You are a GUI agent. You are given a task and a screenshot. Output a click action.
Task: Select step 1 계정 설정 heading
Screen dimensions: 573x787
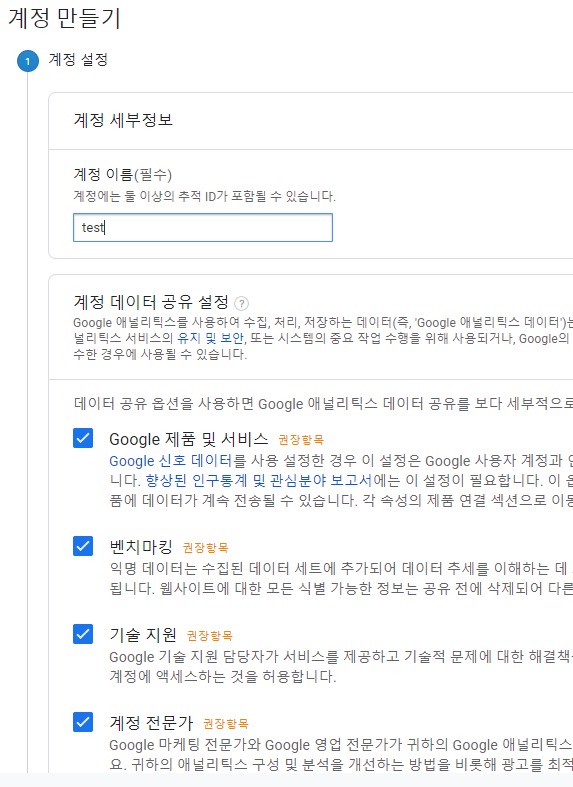(78, 60)
